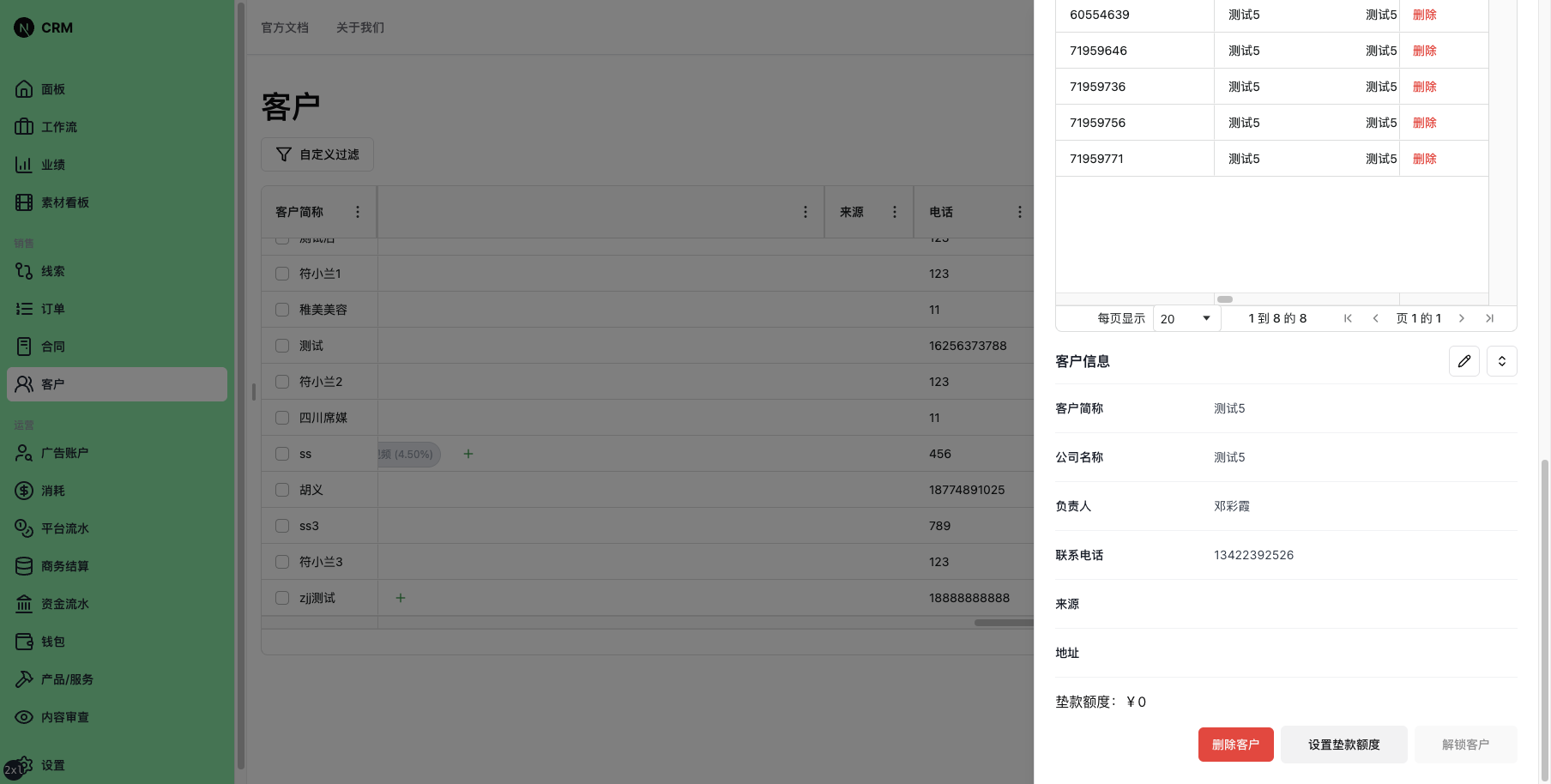This screenshot has width=1551, height=784.
Task: Click the plus icon in zjj测试 row
Action: click(x=400, y=598)
